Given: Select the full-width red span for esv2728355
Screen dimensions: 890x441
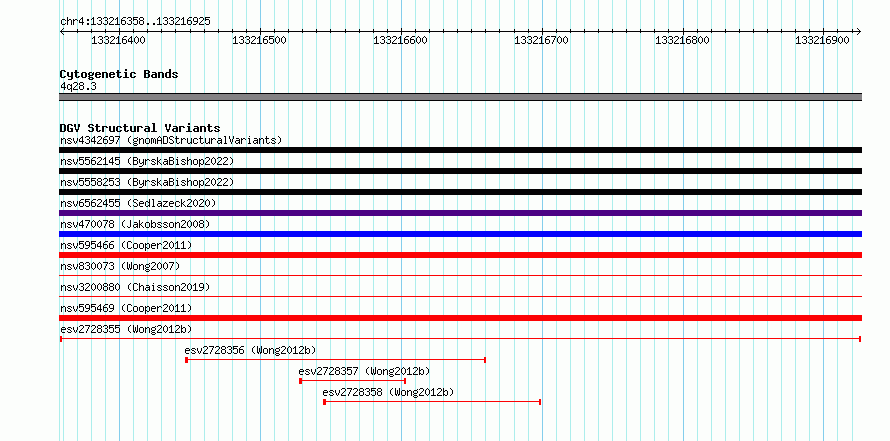Looking at the screenshot, I should (x=460, y=339).
